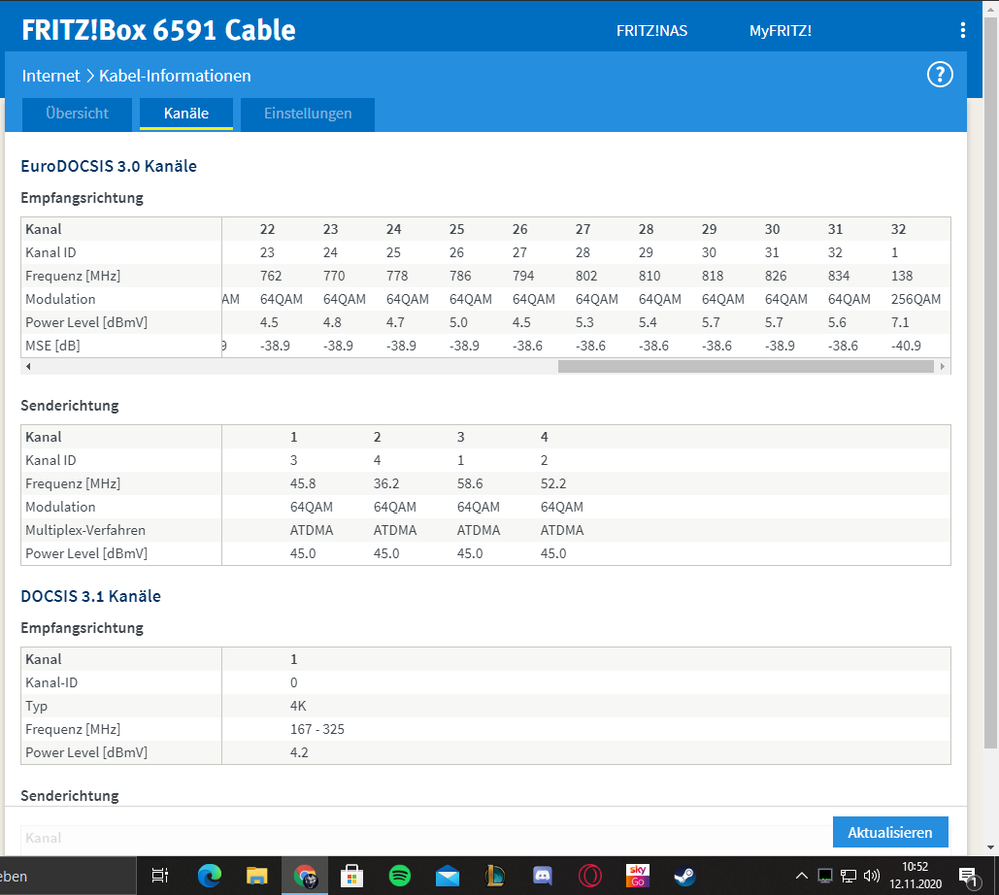Viewport: 999px width, 895px height.
Task: Click the network connection tray icon
Action: [848, 876]
